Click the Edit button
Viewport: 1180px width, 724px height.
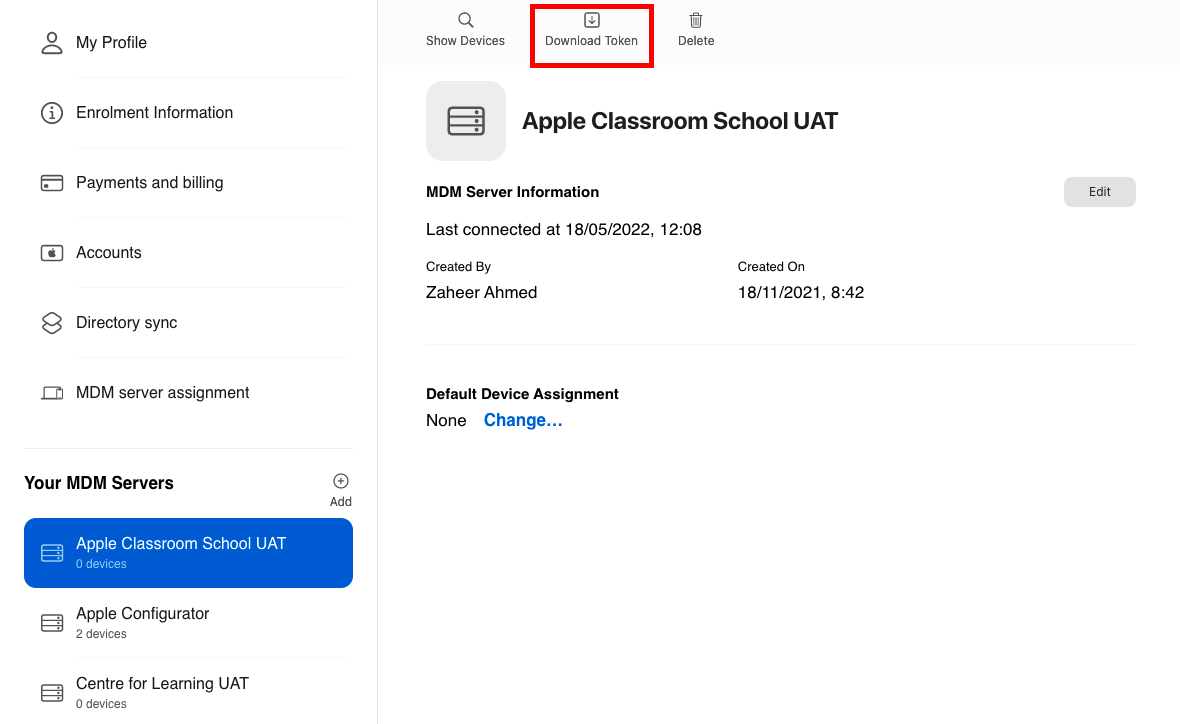(x=1099, y=192)
